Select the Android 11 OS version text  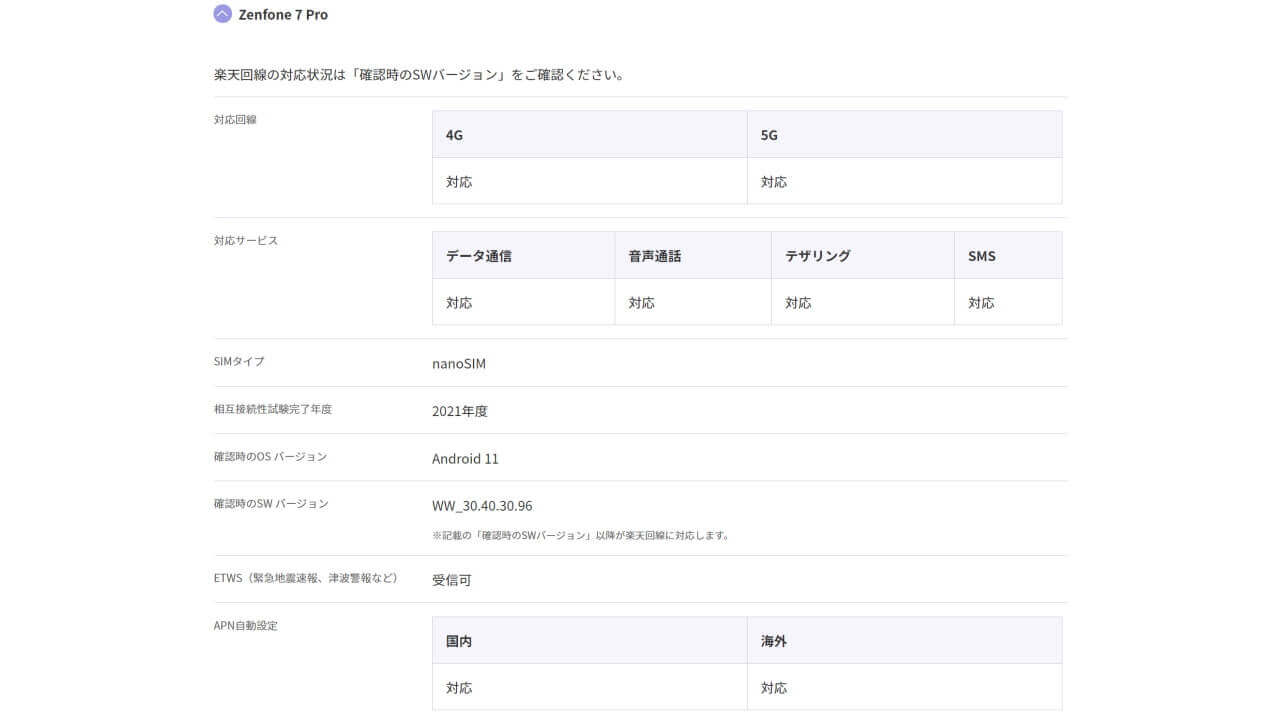pos(466,458)
